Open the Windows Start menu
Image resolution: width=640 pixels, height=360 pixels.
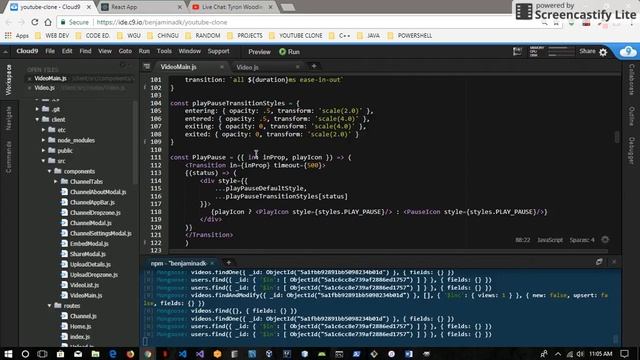click(8, 354)
